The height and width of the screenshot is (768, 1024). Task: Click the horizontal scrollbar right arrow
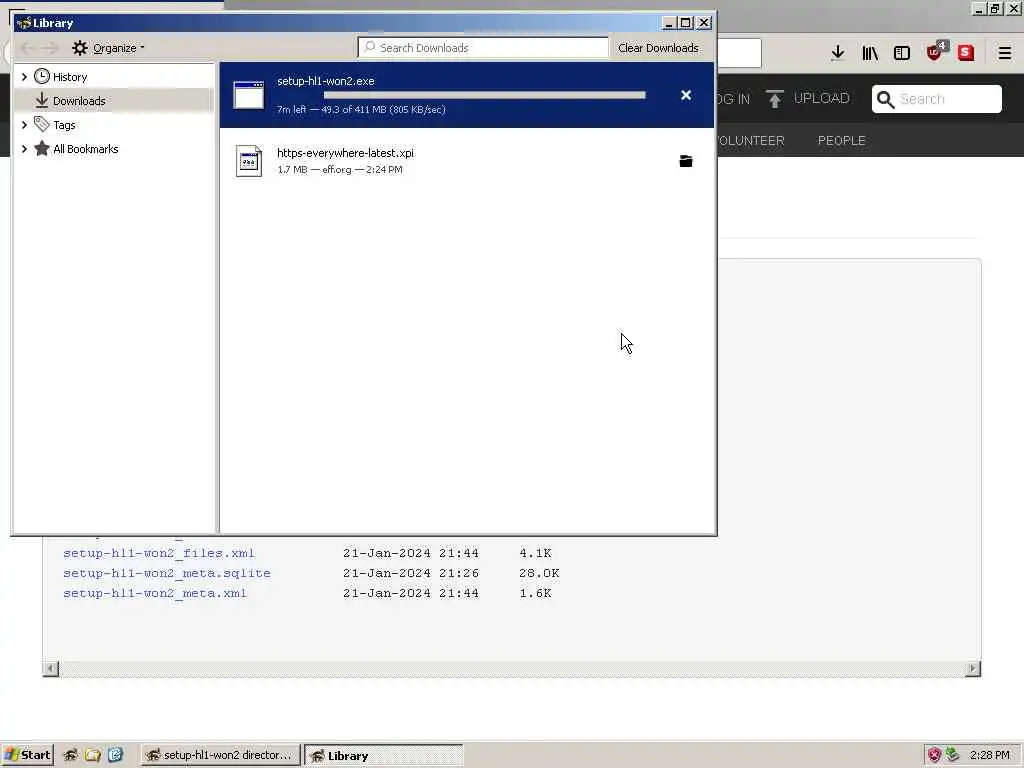[x=973, y=669]
